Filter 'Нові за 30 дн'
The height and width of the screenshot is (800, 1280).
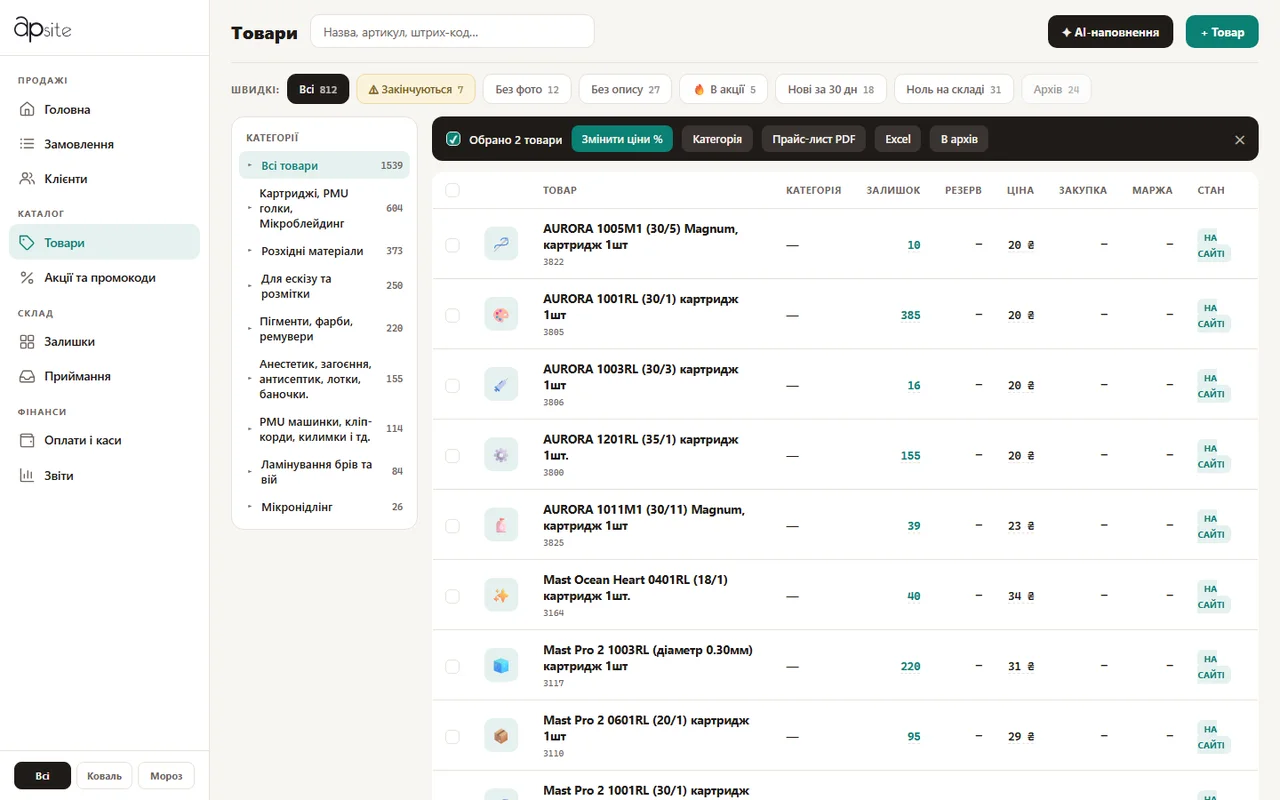pos(831,89)
